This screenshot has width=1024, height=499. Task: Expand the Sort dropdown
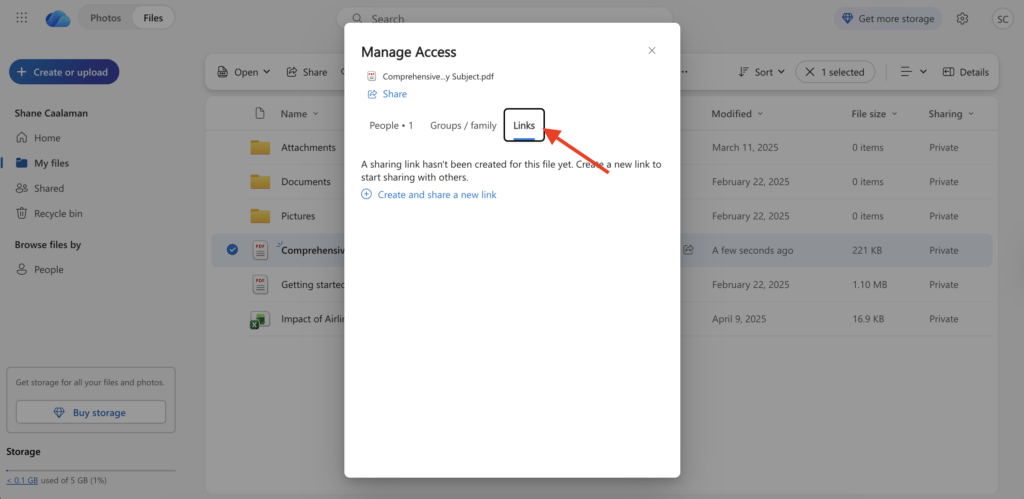point(761,72)
